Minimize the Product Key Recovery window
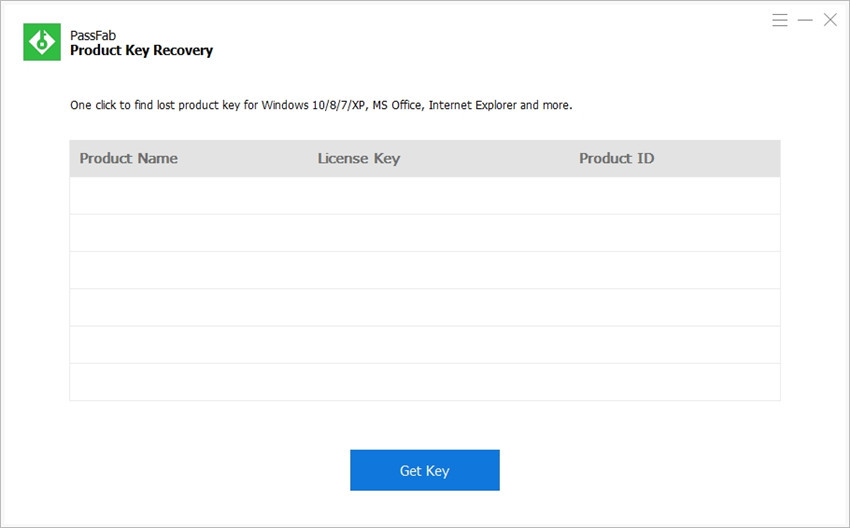The image size is (850, 528). click(x=806, y=20)
